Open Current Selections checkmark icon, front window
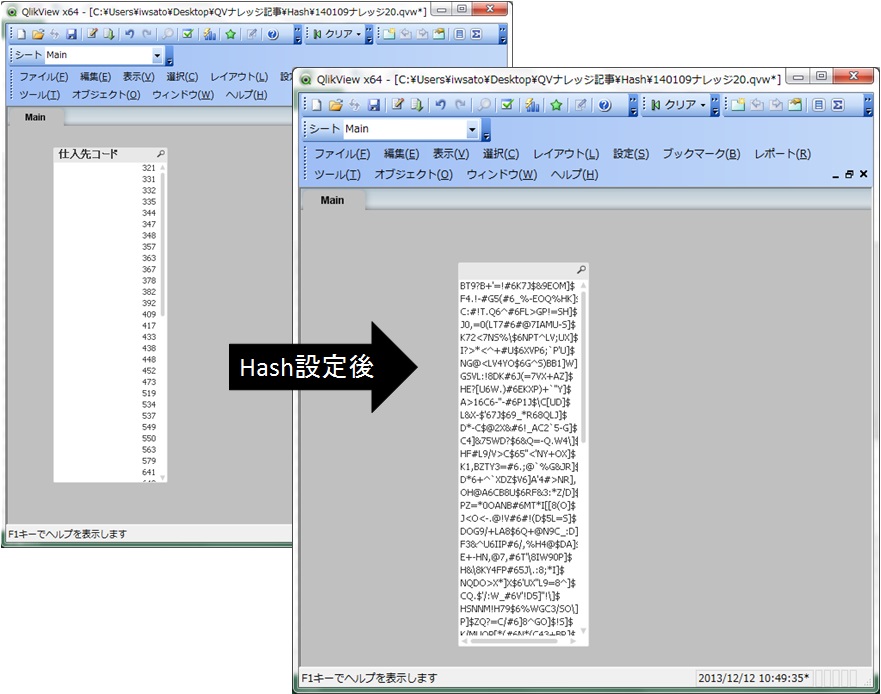Image resolution: width=881 pixels, height=694 pixels. tap(507, 105)
